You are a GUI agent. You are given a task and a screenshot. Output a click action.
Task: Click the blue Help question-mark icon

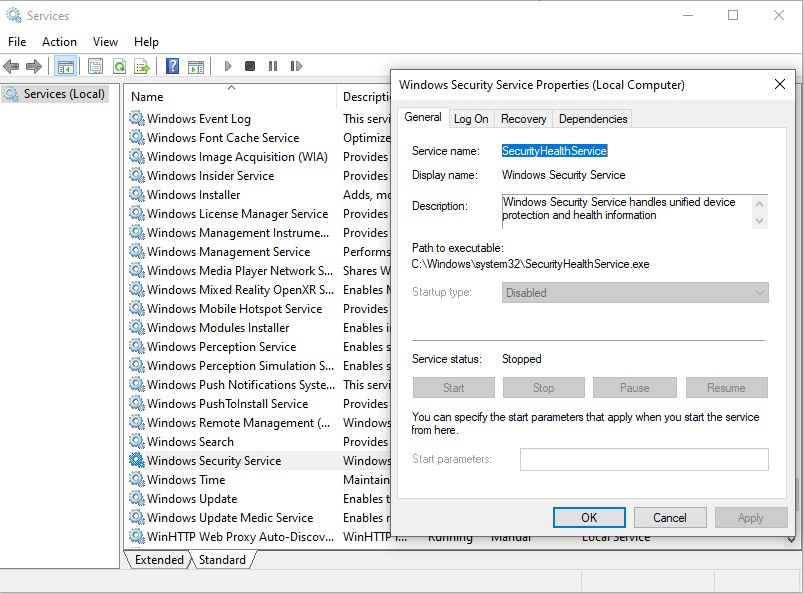pyautogui.click(x=173, y=66)
